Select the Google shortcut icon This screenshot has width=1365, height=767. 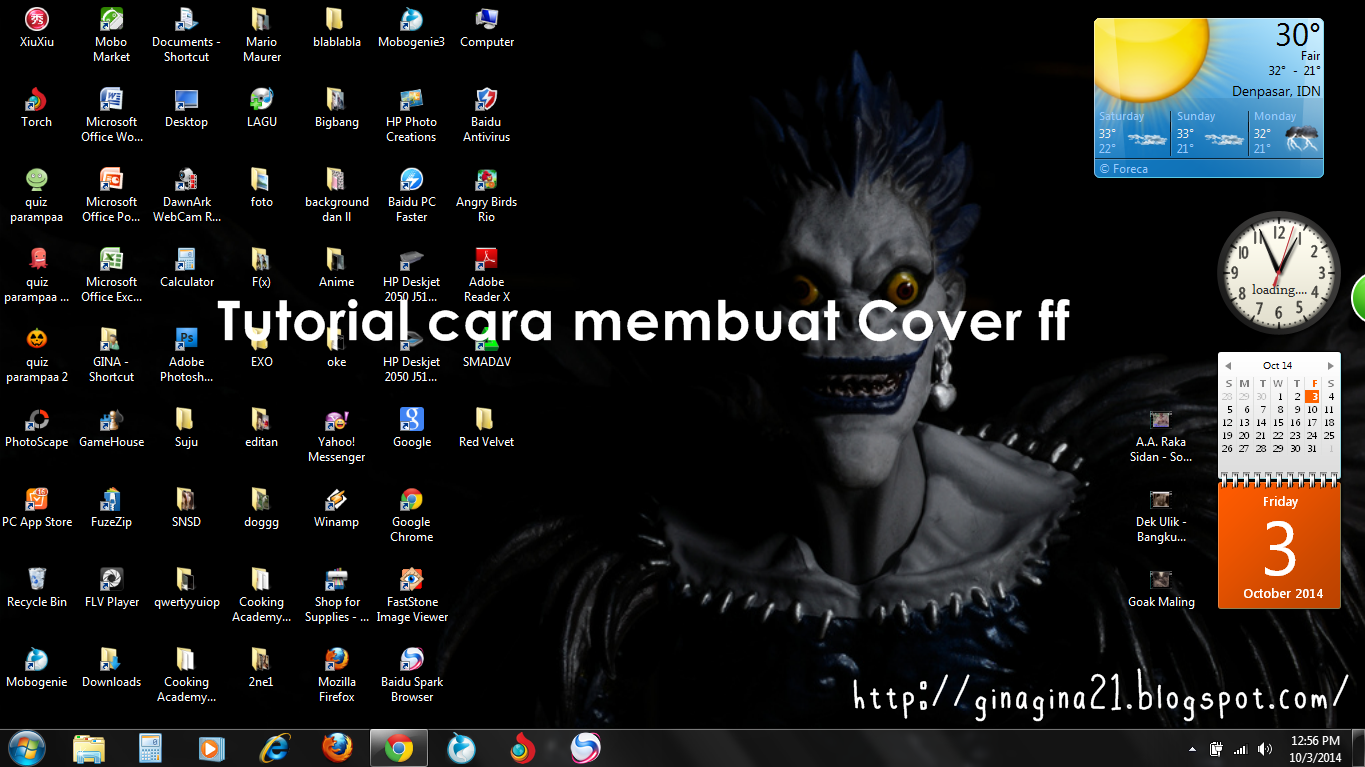click(411, 427)
